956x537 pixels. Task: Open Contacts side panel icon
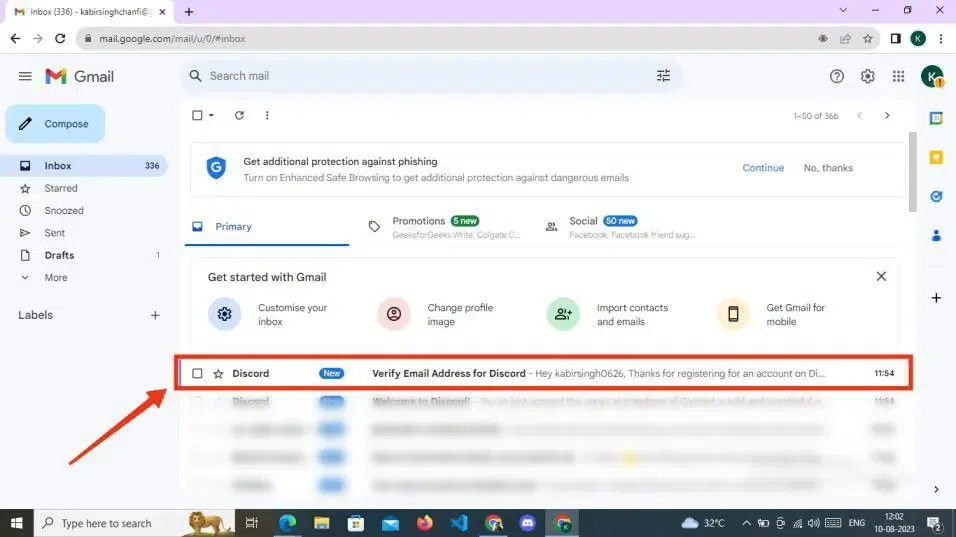click(936, 235)
